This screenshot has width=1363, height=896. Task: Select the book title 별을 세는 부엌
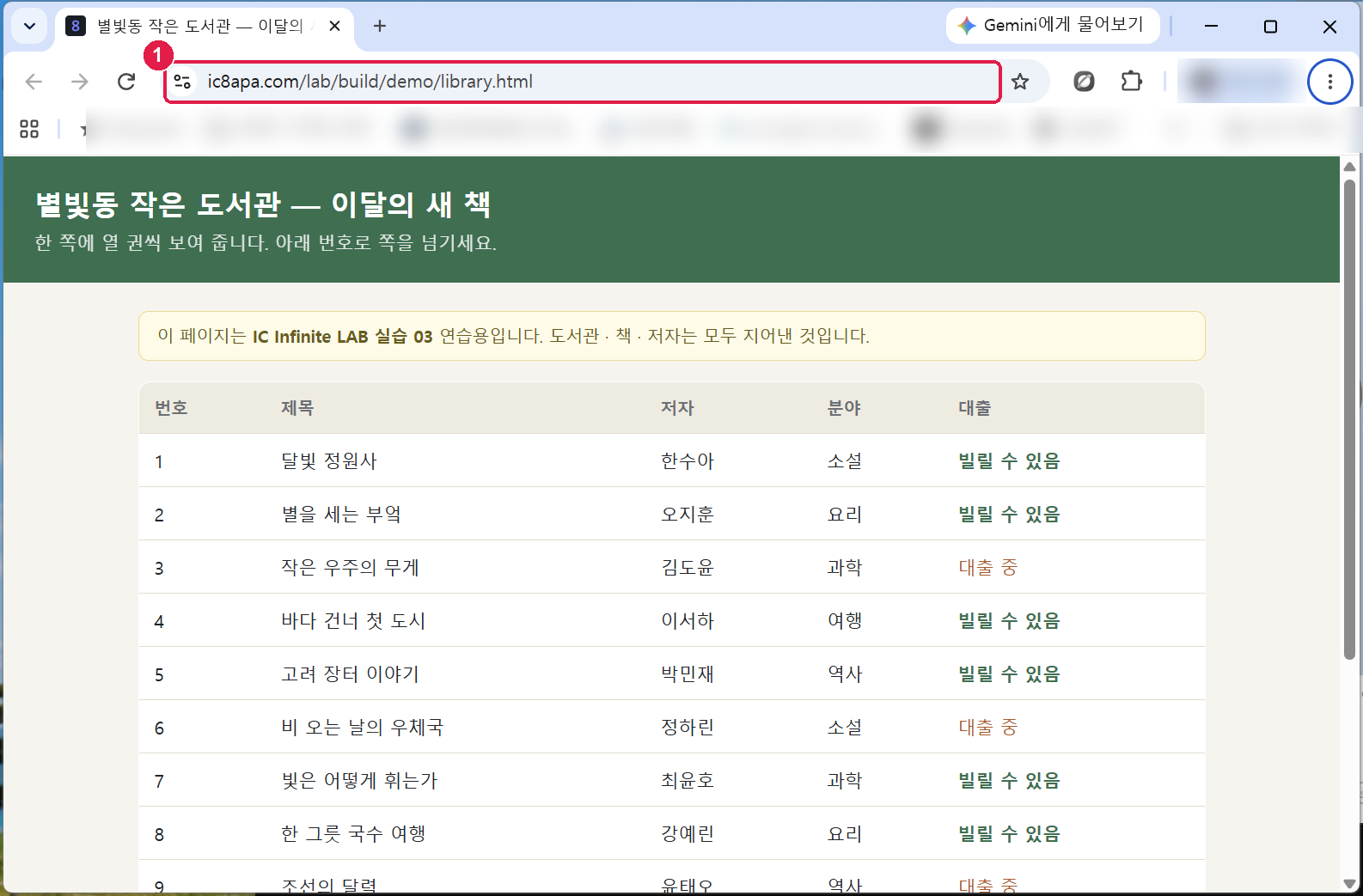coord(341,515)
